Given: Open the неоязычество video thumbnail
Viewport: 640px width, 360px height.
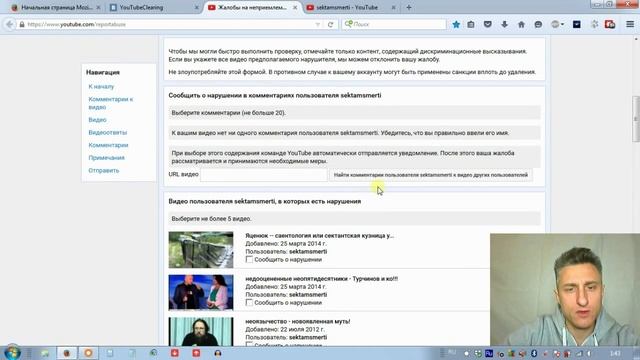Looking at the screenshot, I should coord(201,332).
